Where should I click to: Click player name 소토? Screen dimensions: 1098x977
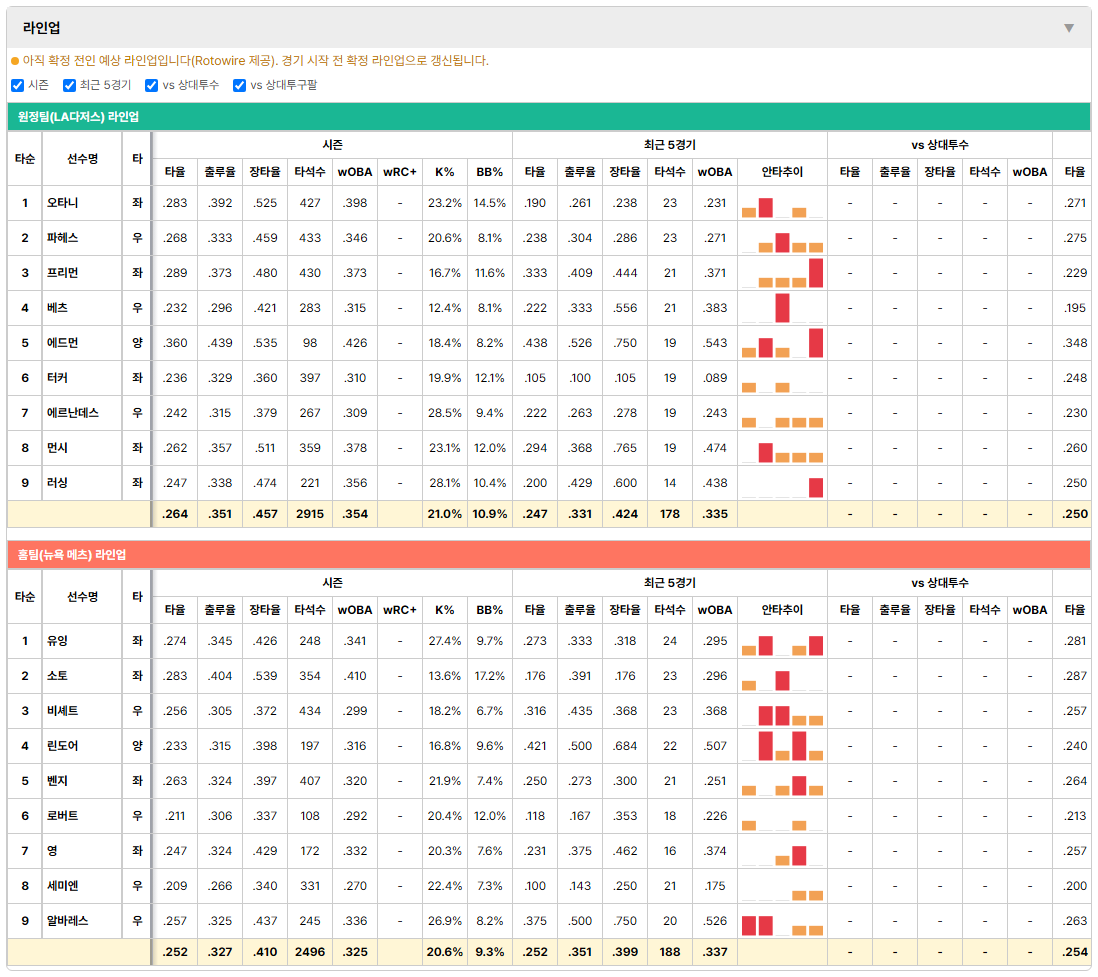[x=57, y=676]
